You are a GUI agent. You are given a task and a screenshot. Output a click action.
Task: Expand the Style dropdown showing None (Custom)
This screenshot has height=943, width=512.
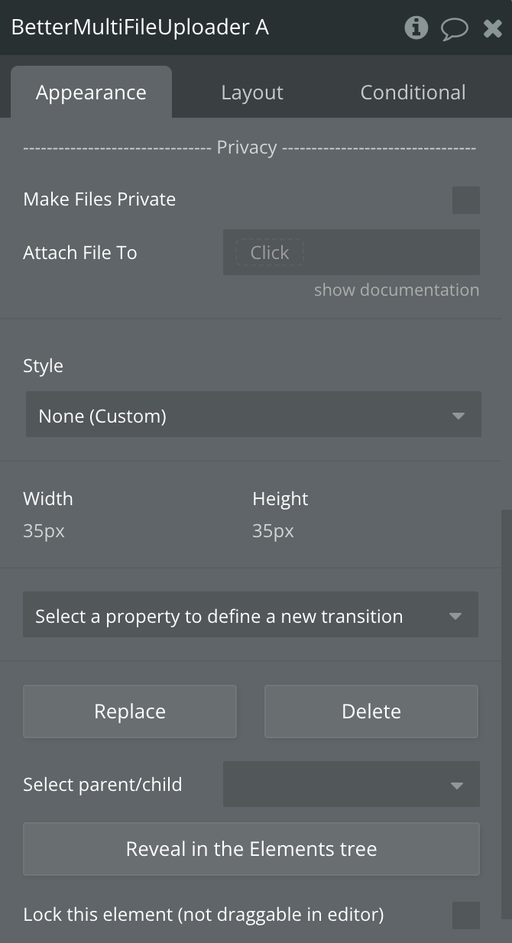[x=253, y=414]
